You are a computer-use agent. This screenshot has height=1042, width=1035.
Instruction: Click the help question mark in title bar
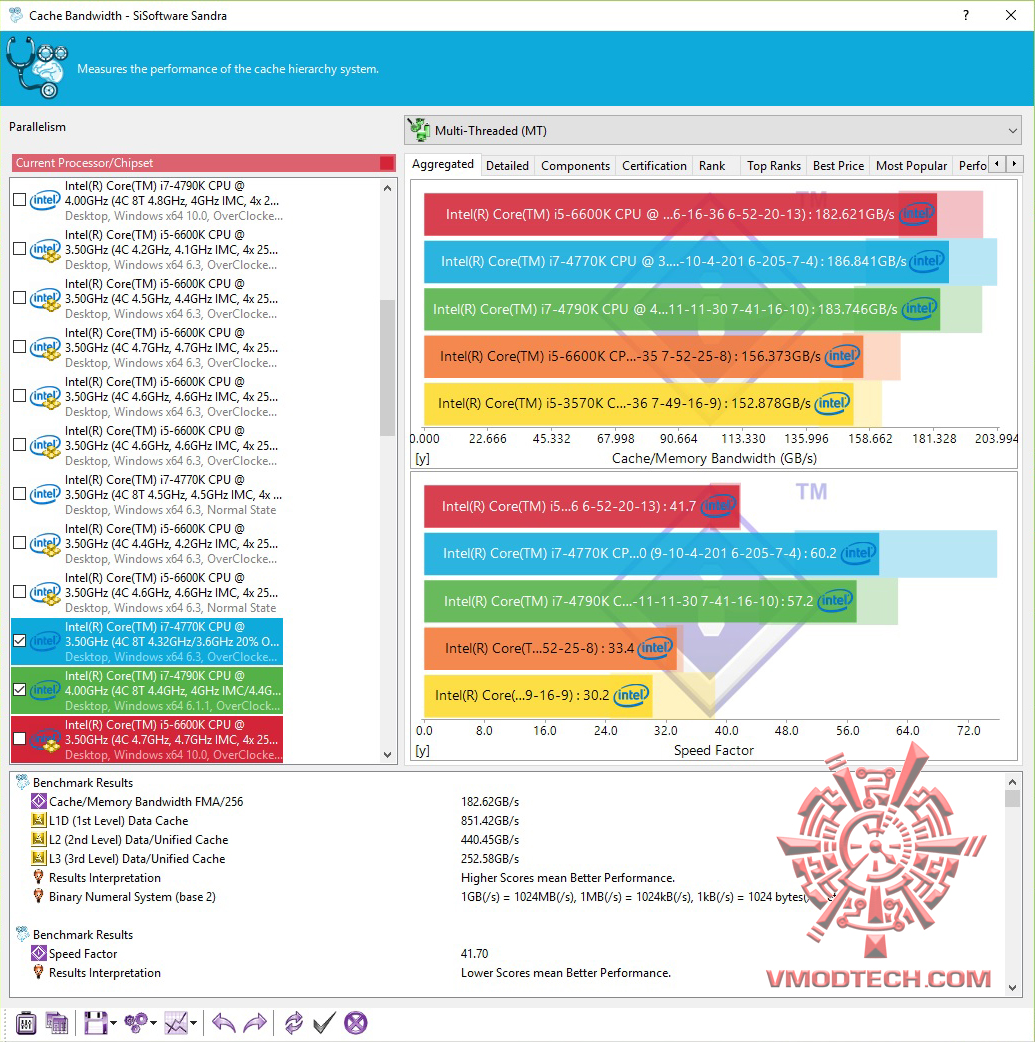966,15
